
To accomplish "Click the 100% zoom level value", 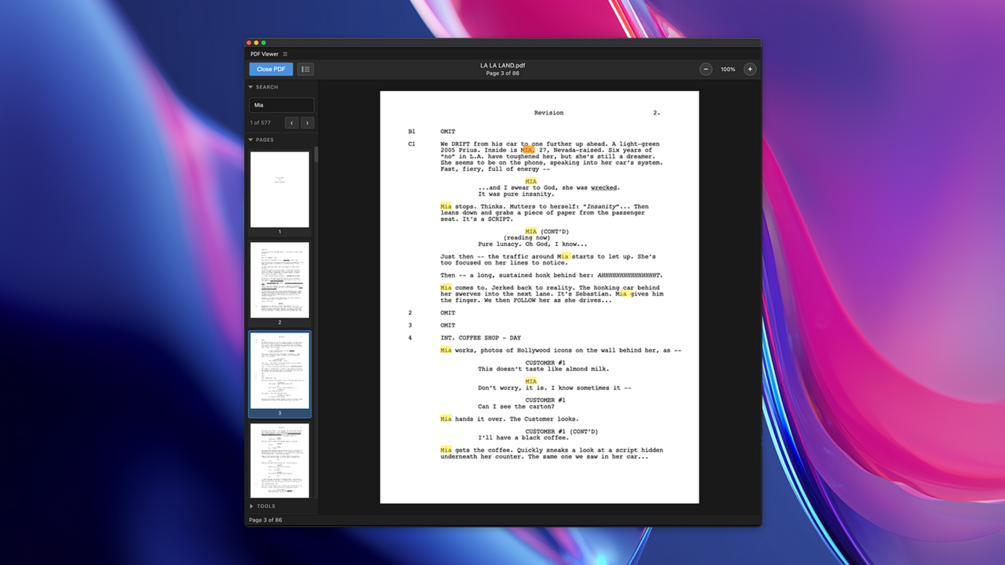I will [727, 69].
